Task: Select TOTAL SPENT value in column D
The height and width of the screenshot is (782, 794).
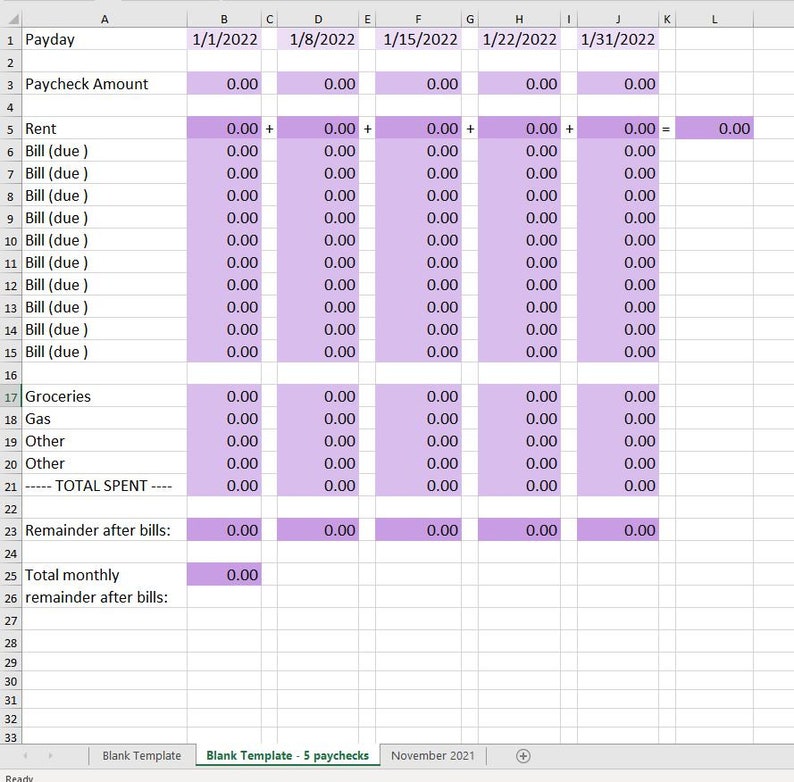Action: pos(318,485)
